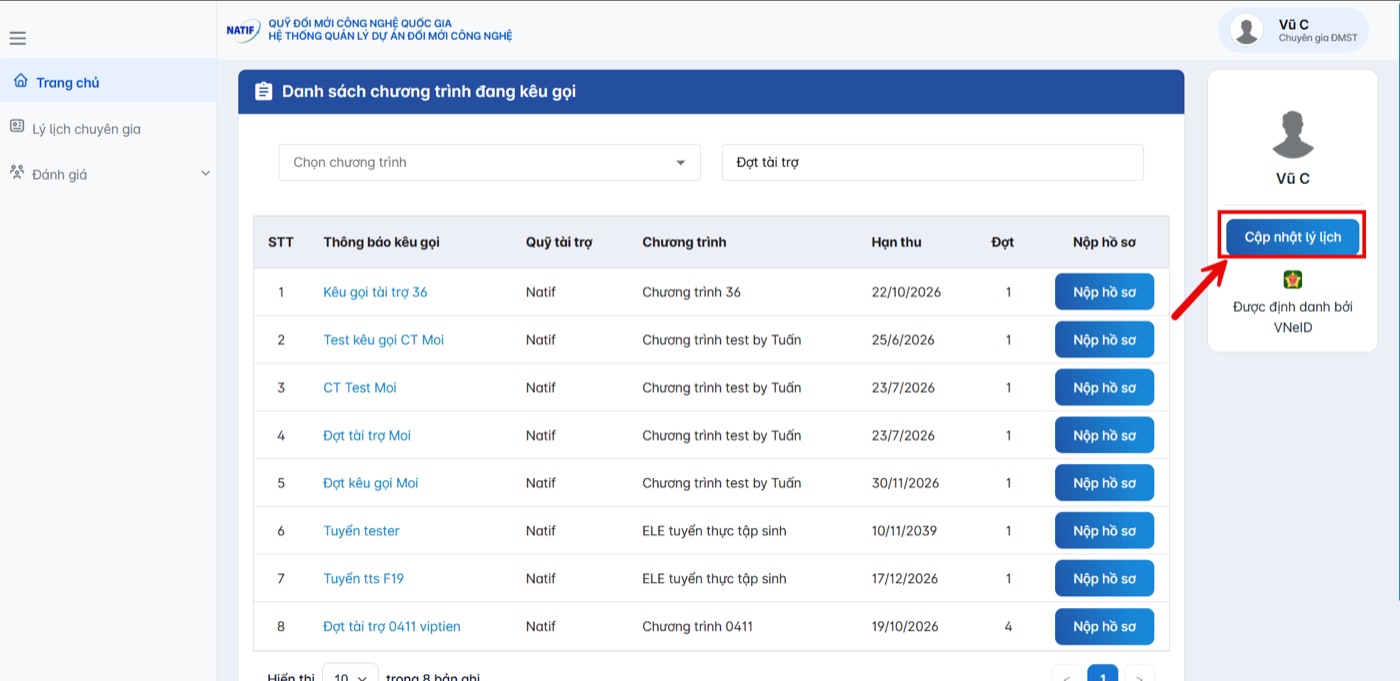The image size is (1400, 681).
Task: Expand the Đánh giá menu chevron
Action: (205, 174)
